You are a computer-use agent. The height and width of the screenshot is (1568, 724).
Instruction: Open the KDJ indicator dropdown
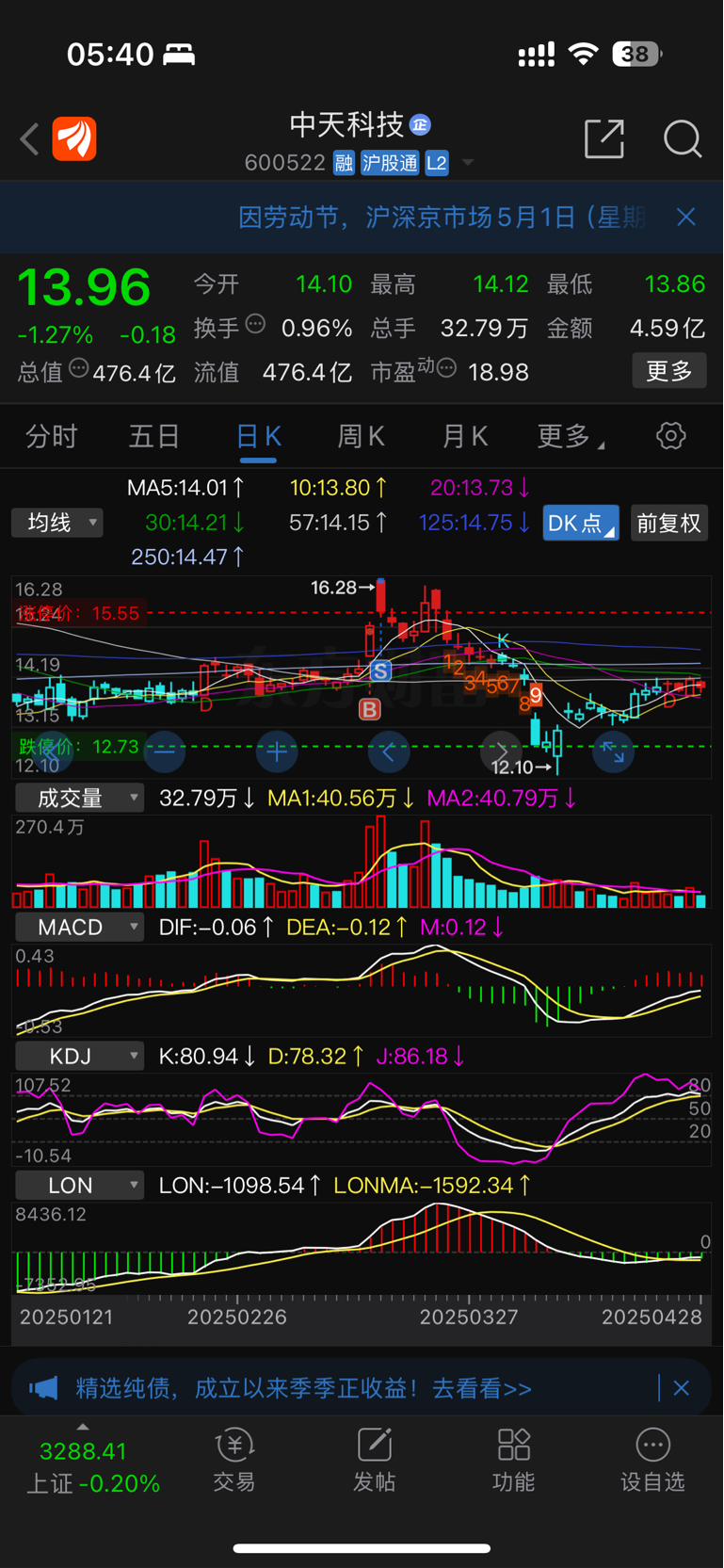(x=80, y=1056)
